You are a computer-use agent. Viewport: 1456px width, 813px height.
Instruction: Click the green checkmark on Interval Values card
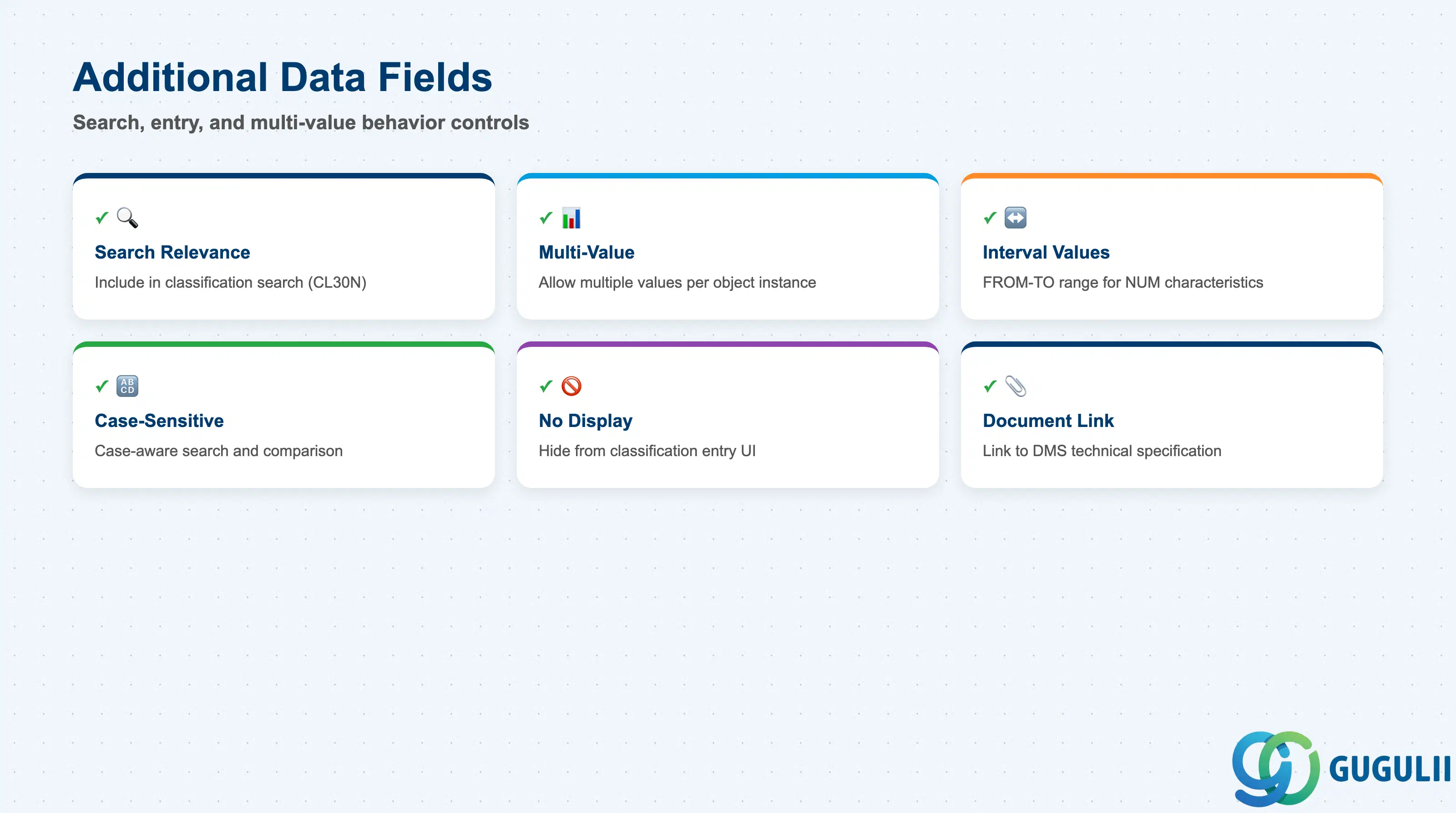pos(990,218)
